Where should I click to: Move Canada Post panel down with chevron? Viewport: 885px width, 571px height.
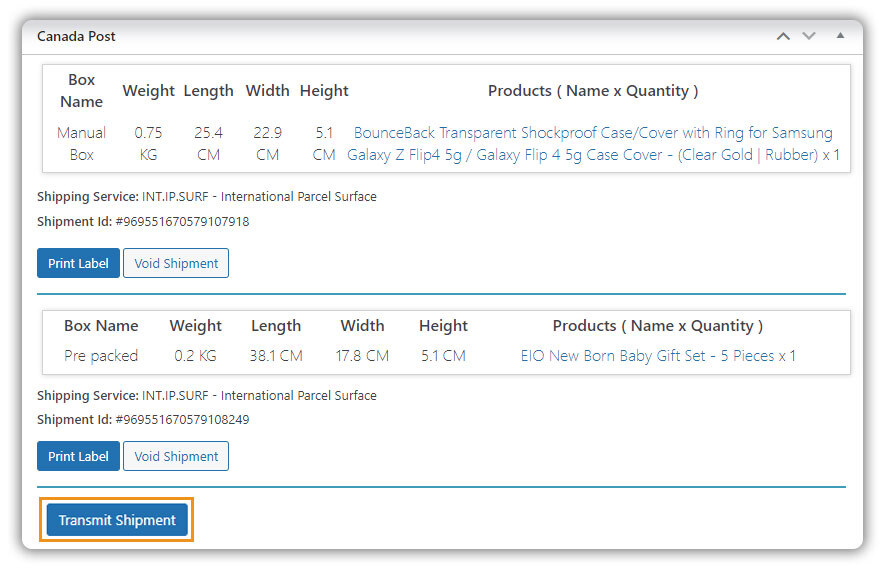(809, 36)
